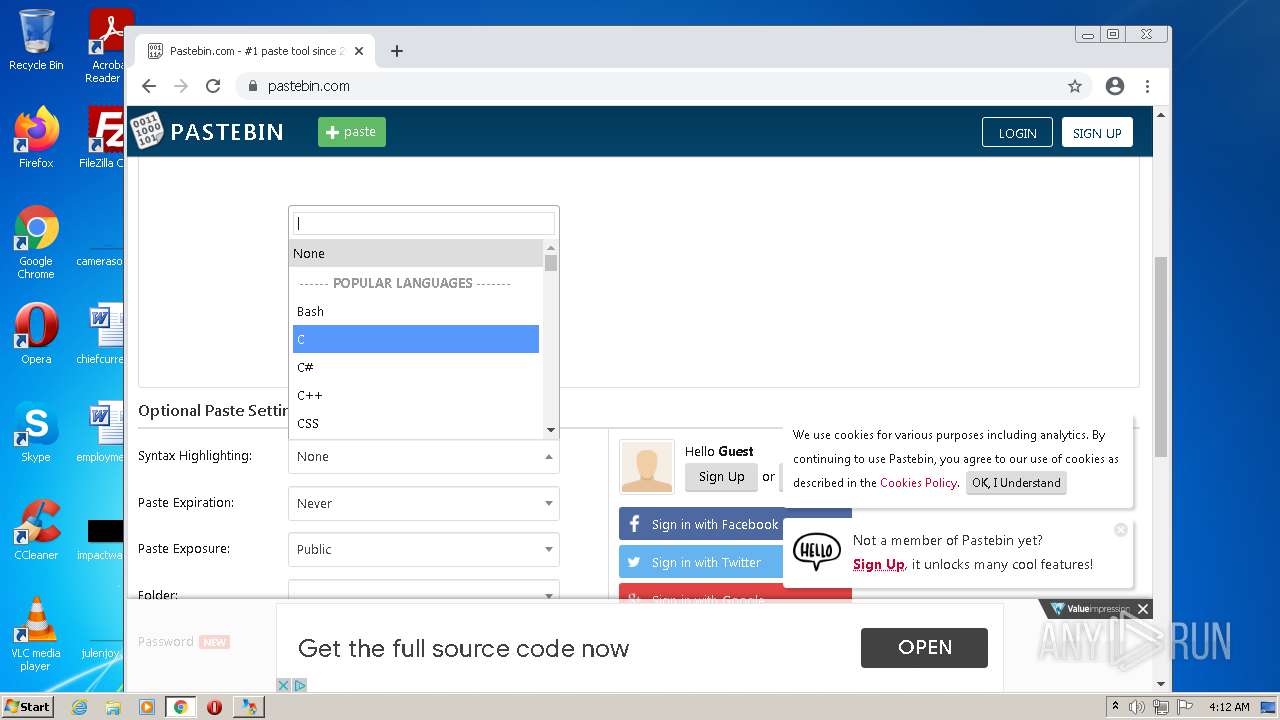The width and height of the screenshot is (1280, 720).
Task: Close the Not a member popup
Action: point(1121,530)
